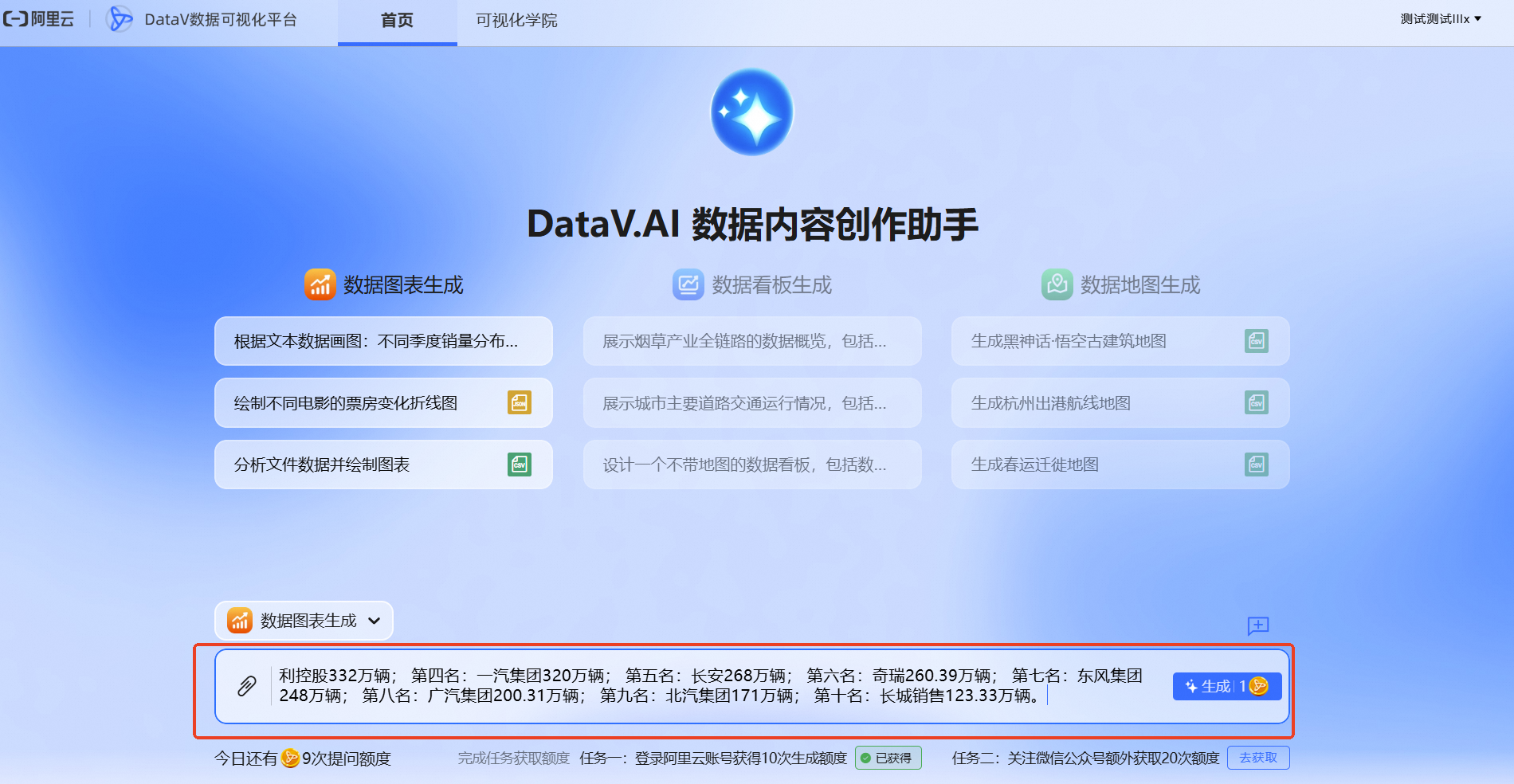Click the 生成 generate button
1514x784 pixels.
click(1227, 686)
